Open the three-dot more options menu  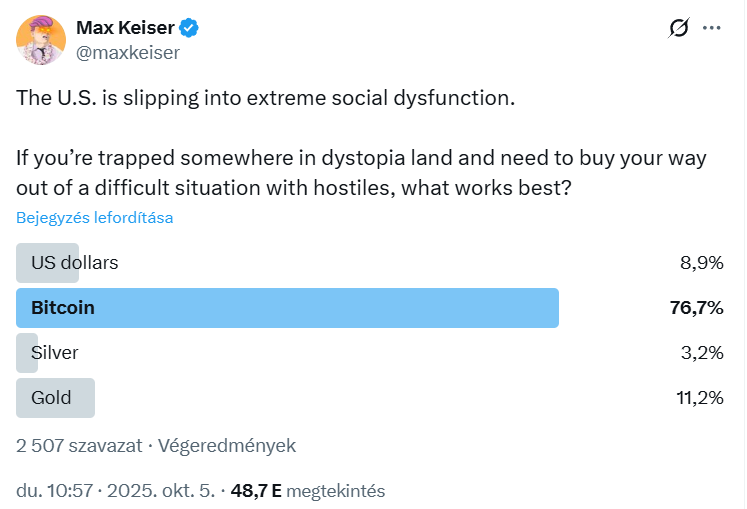click(712, 28)
